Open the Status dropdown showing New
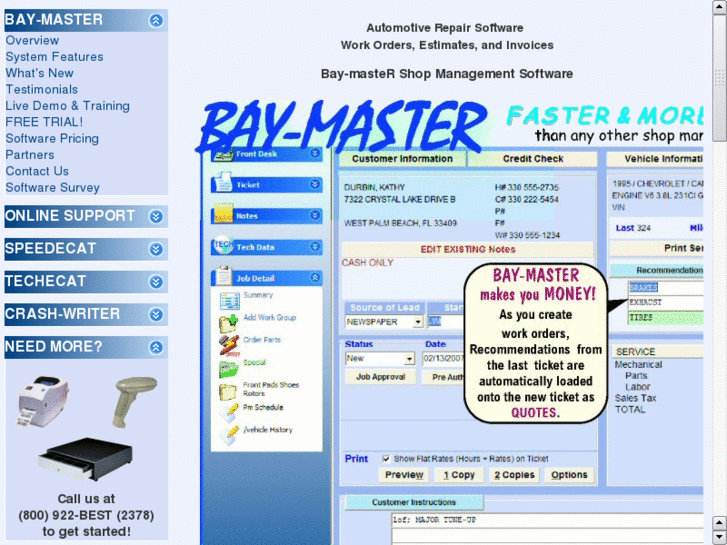This screenshot has height=545, width=727. [409, 359]
